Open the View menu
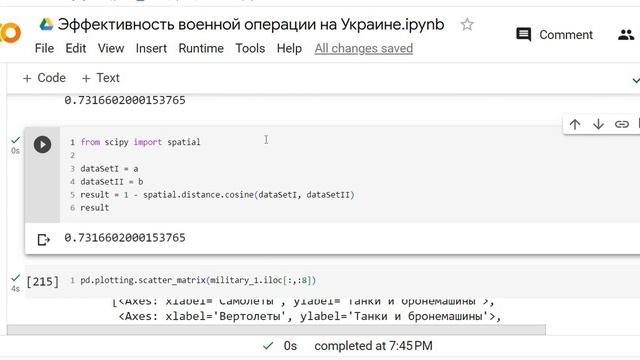The width and height of the screenshot is (640, 360). point(111,48)
